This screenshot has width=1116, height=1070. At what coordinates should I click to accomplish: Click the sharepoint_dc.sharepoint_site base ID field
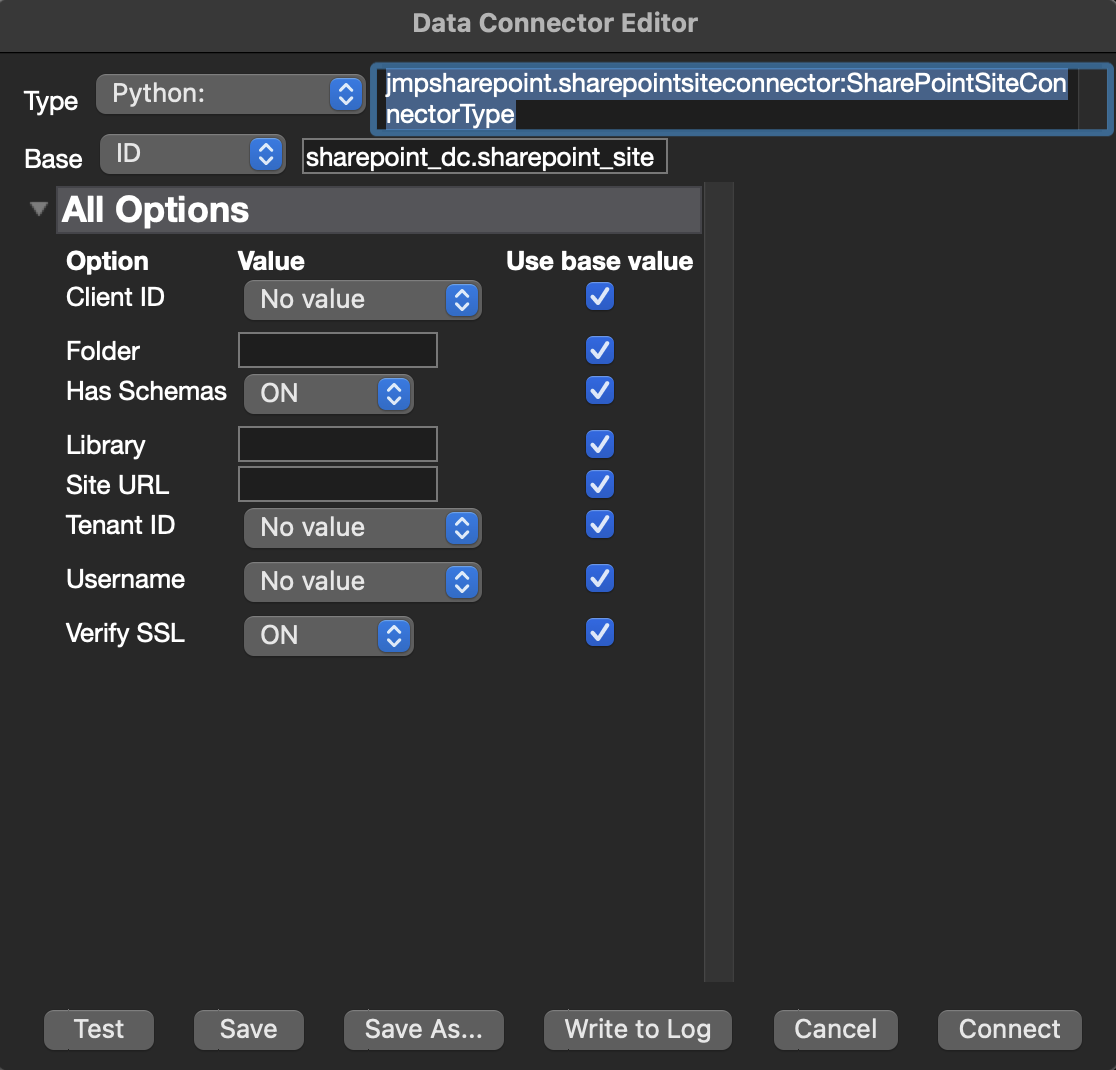485,157
